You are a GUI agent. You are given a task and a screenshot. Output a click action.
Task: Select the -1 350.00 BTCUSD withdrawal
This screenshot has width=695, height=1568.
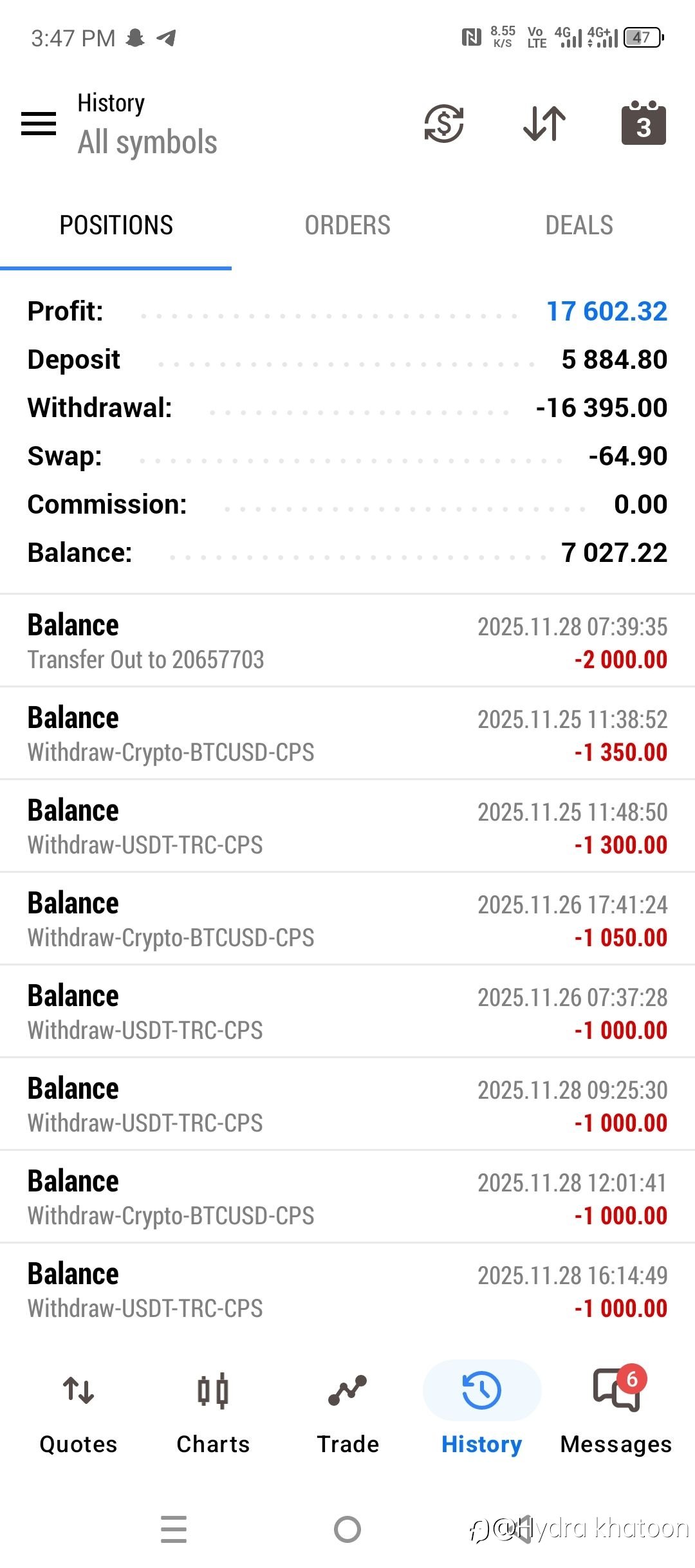coord(347,734)
